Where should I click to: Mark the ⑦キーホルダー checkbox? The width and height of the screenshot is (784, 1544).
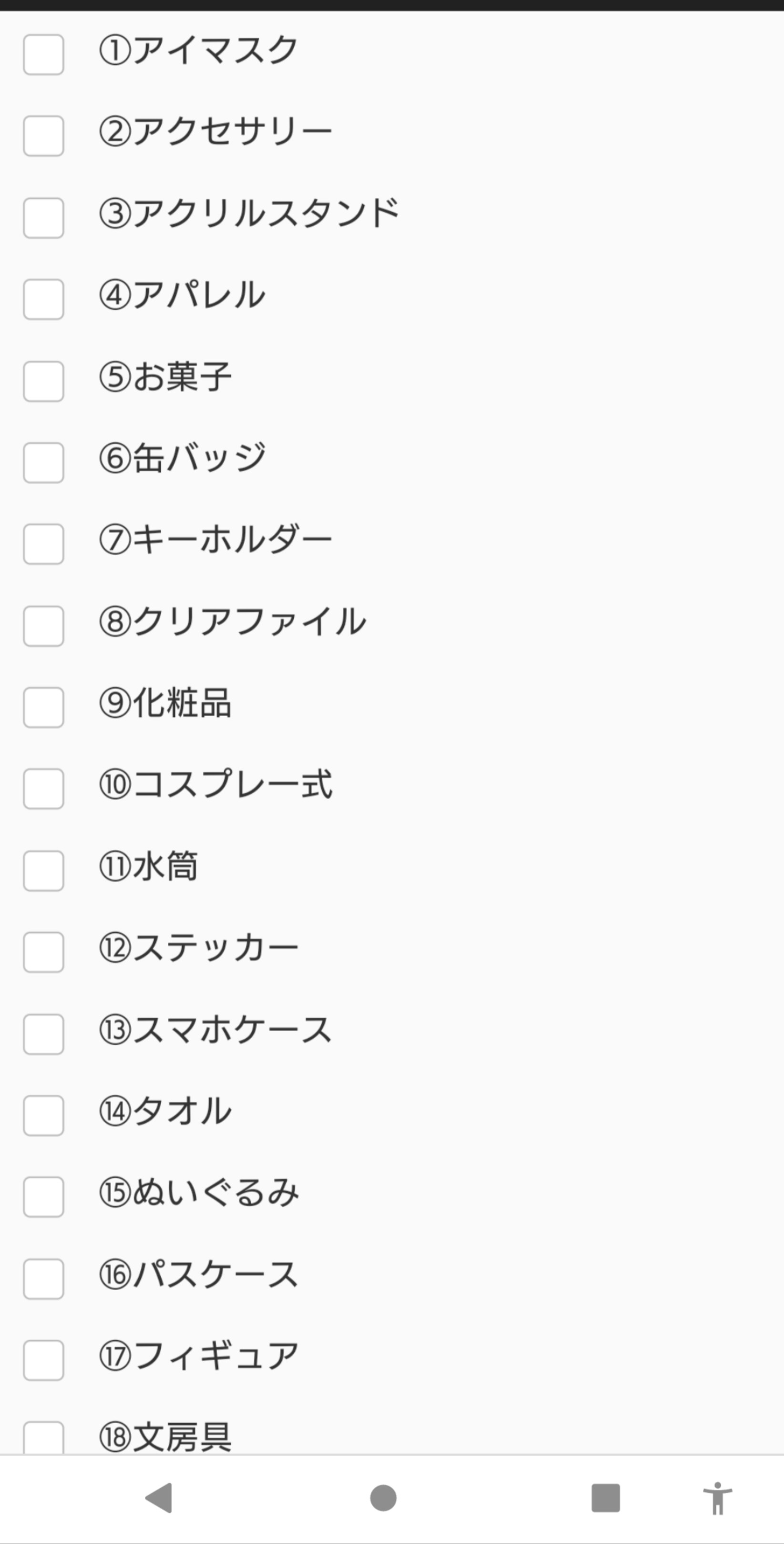pyautogui.click(x=44, y=544)
